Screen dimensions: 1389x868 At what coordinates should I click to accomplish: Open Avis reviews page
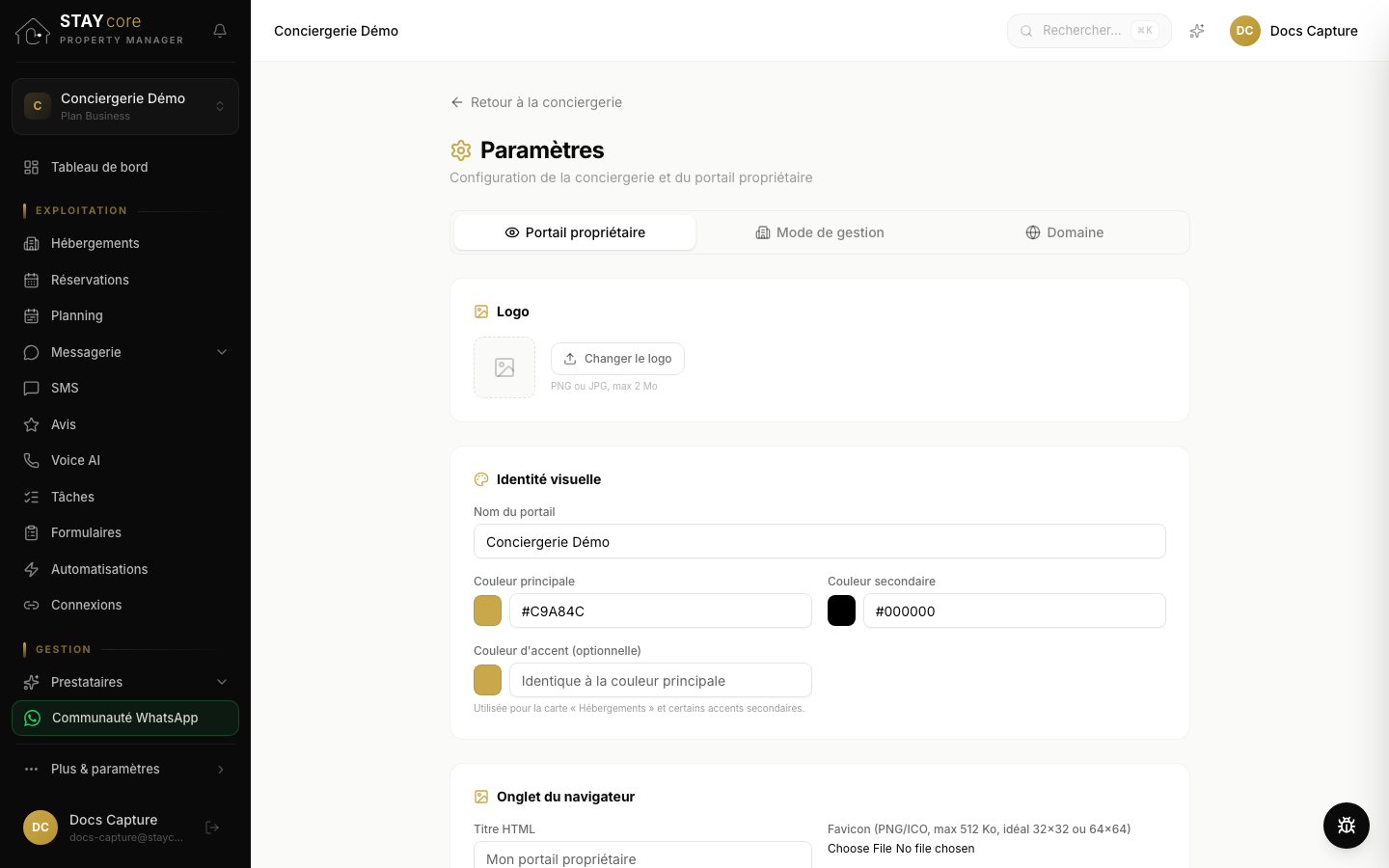click(125, 424)
